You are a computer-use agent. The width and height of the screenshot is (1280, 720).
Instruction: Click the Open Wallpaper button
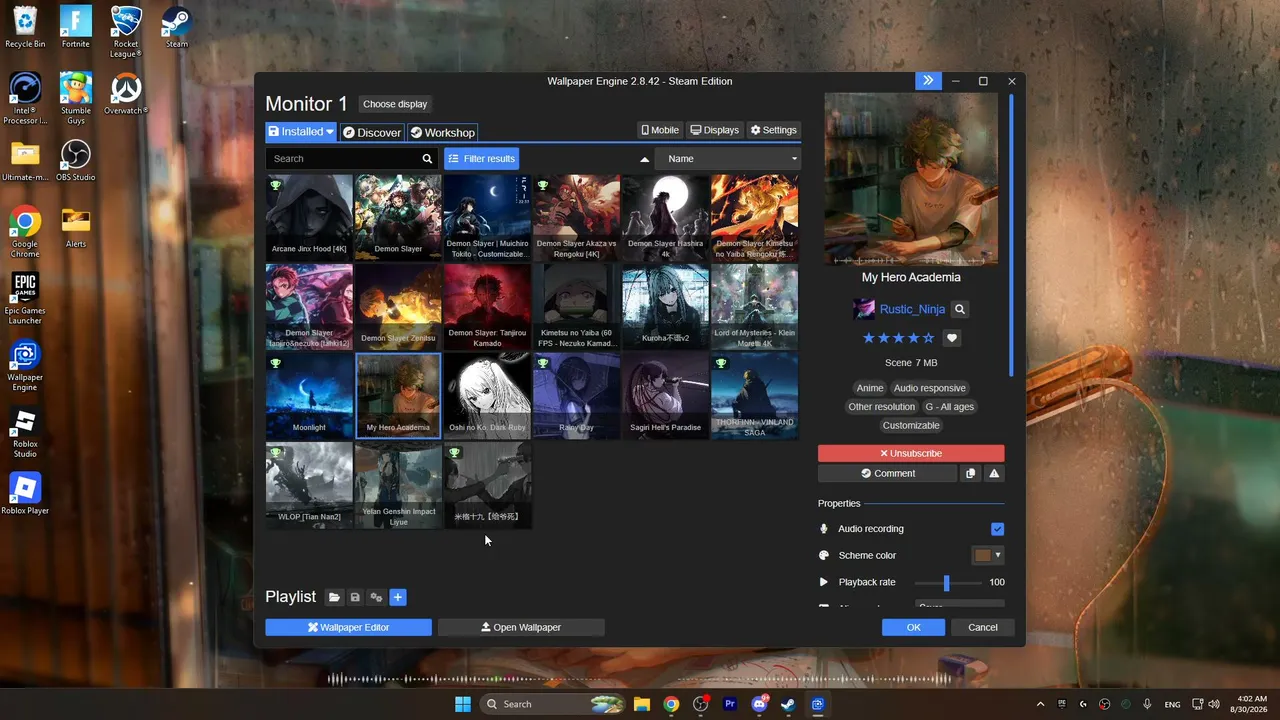pyautogui.click(x=521, y=627)
